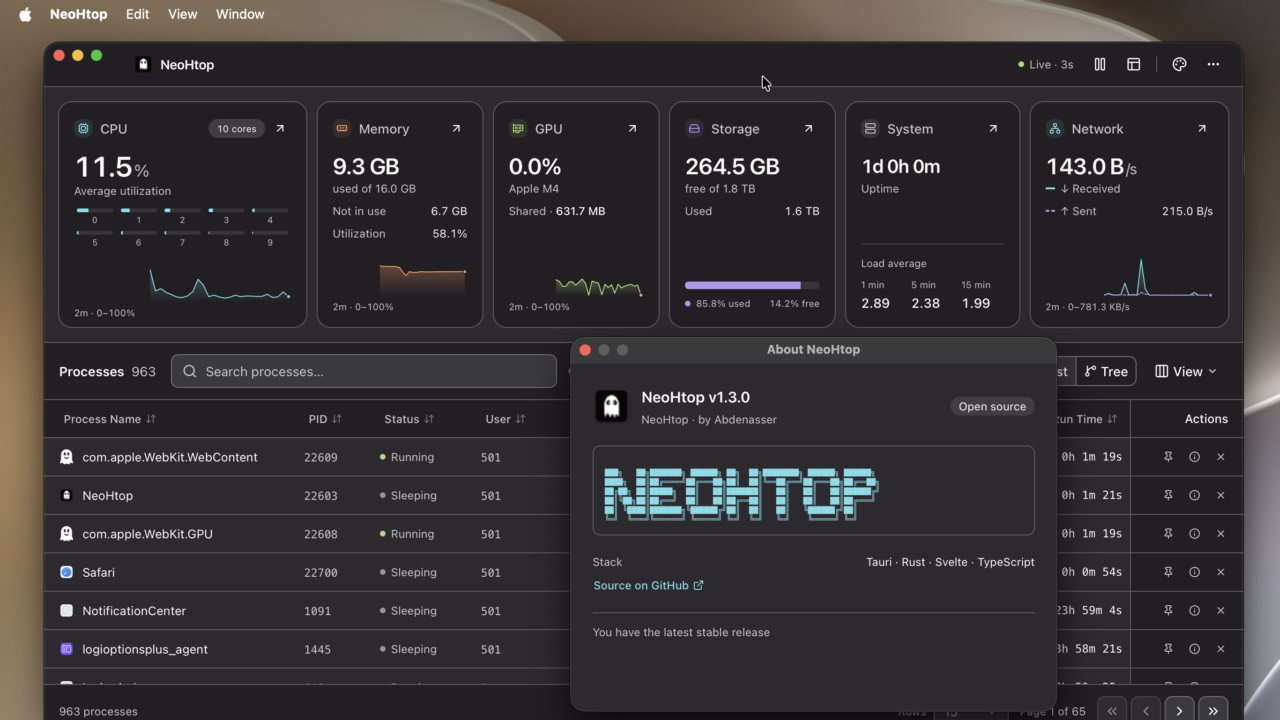The height and width of the screenshot is (720, 1280).
Task: Select the com.apple.WebKit.GPU process name
Action: (148, 534)
